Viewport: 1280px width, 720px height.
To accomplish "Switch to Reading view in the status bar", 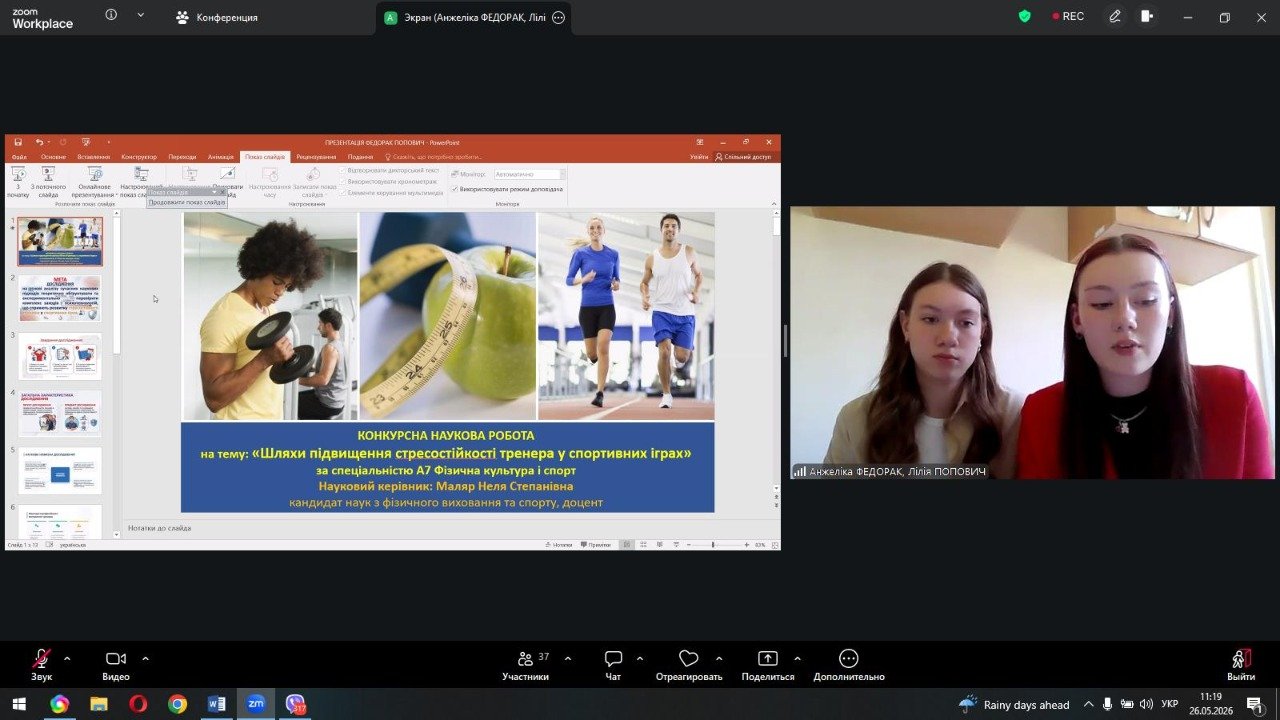I will pyautogui.click(x=659, y=545).
